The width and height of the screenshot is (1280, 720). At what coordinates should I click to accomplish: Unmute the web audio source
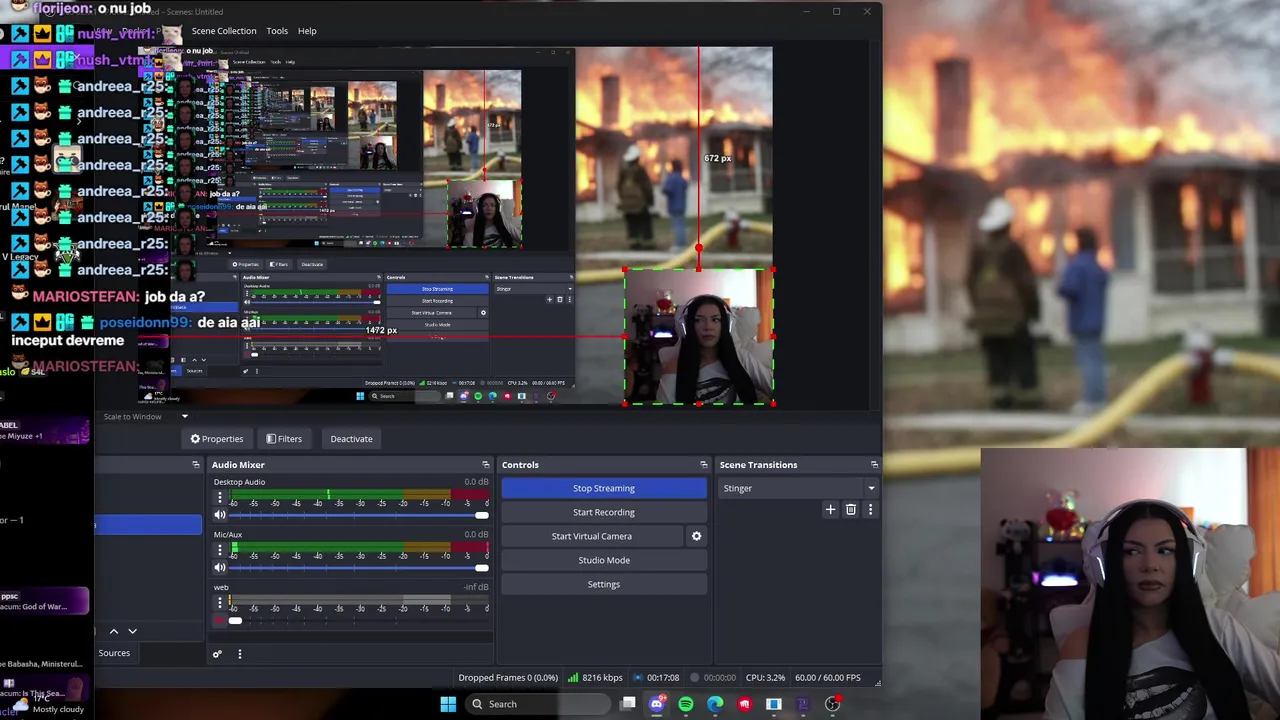[x=220, y=621]
